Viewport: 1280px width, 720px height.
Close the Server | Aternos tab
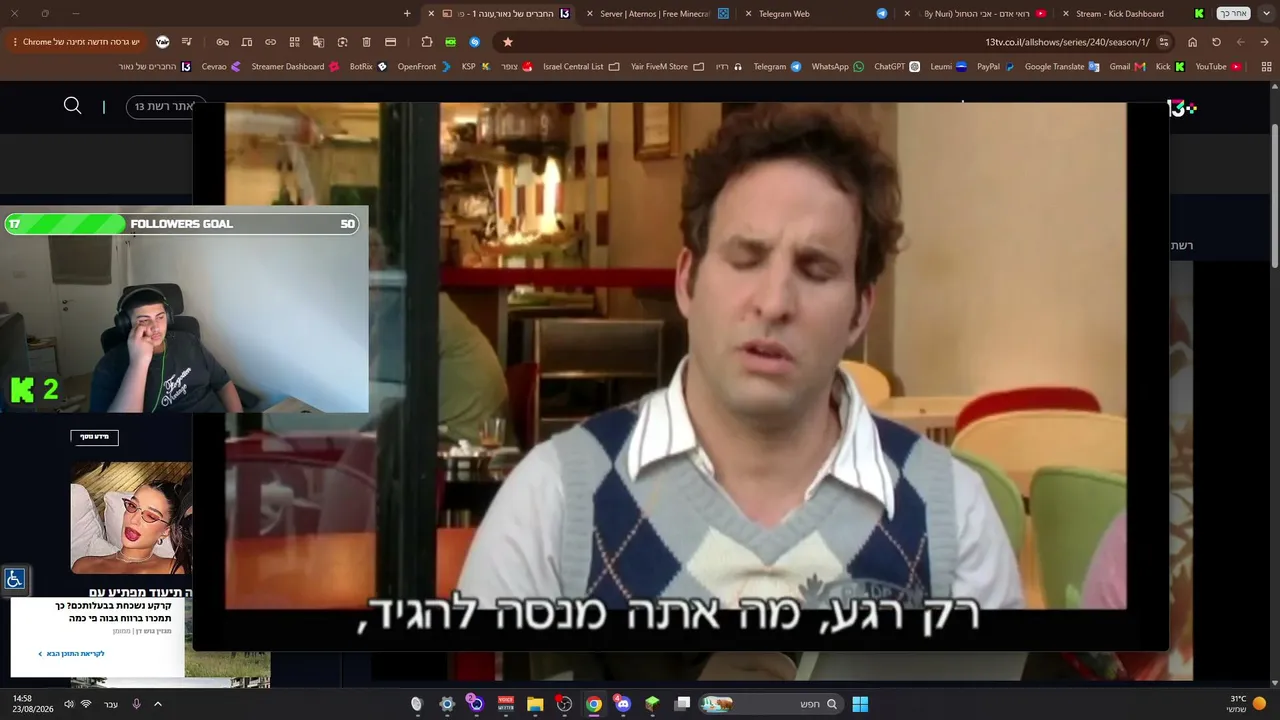pyautogui.click(x=590, y=14)
